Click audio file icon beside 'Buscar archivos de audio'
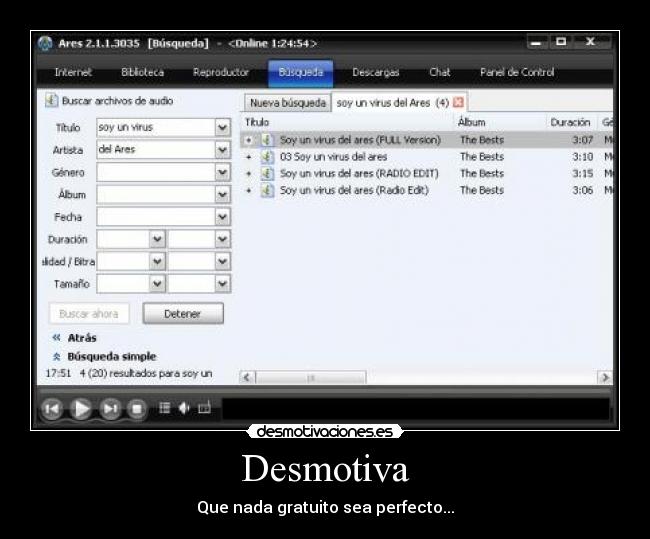This screenshot has width=650, height=539. tap(51, 100)
